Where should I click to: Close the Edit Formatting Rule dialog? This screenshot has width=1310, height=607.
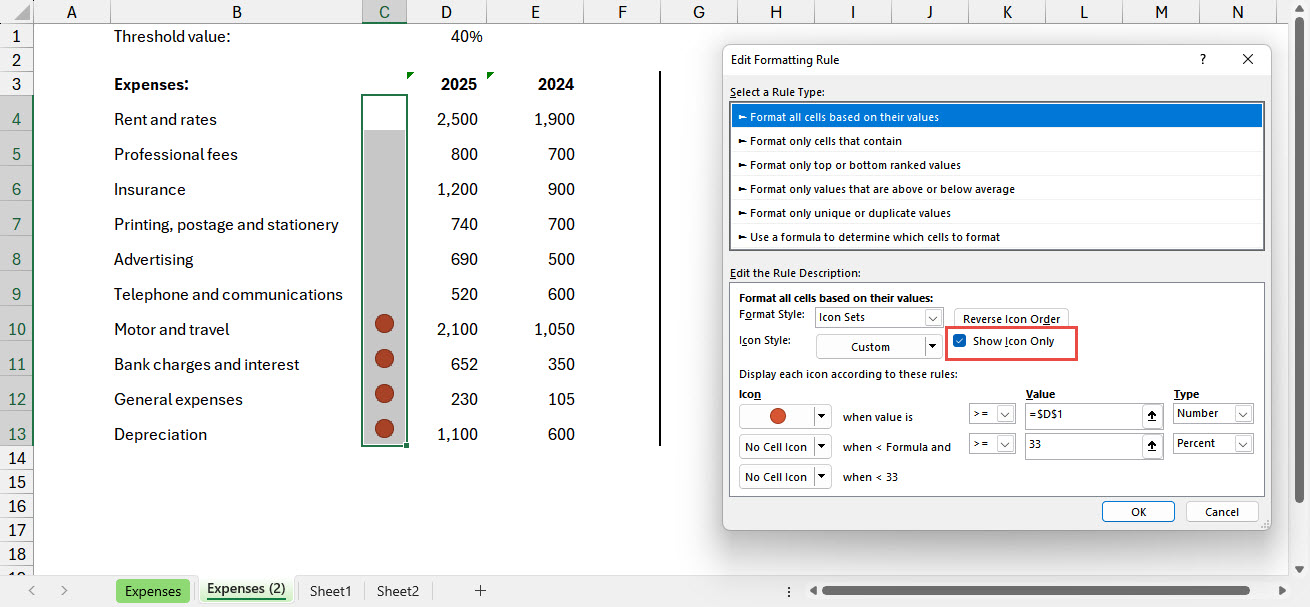pos(1247,60)
